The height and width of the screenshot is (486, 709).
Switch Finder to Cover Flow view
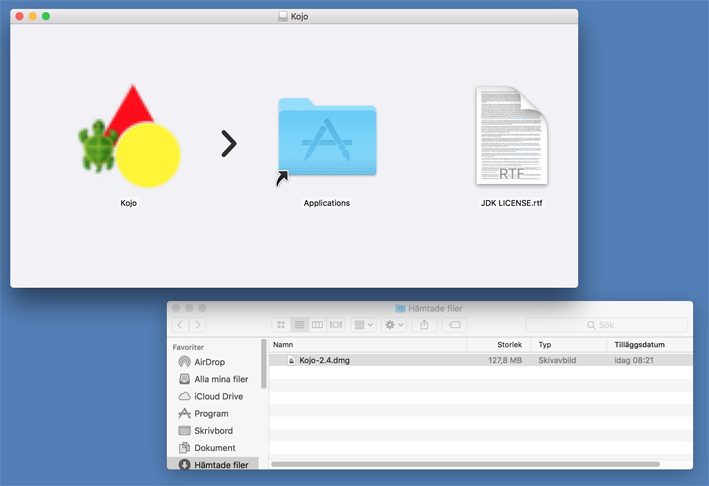336,325
